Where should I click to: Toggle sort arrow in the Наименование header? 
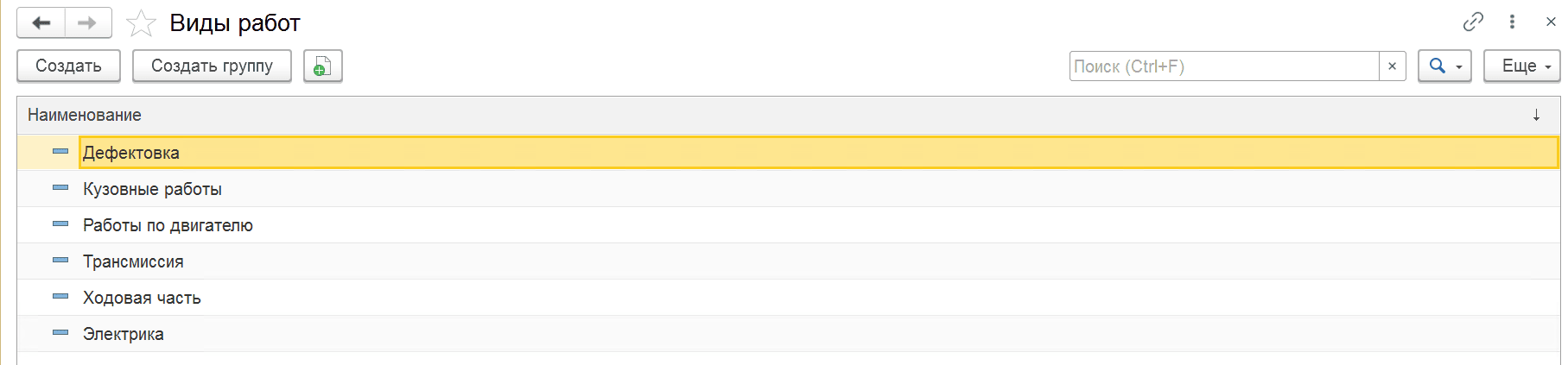(x=1536, y=116)
